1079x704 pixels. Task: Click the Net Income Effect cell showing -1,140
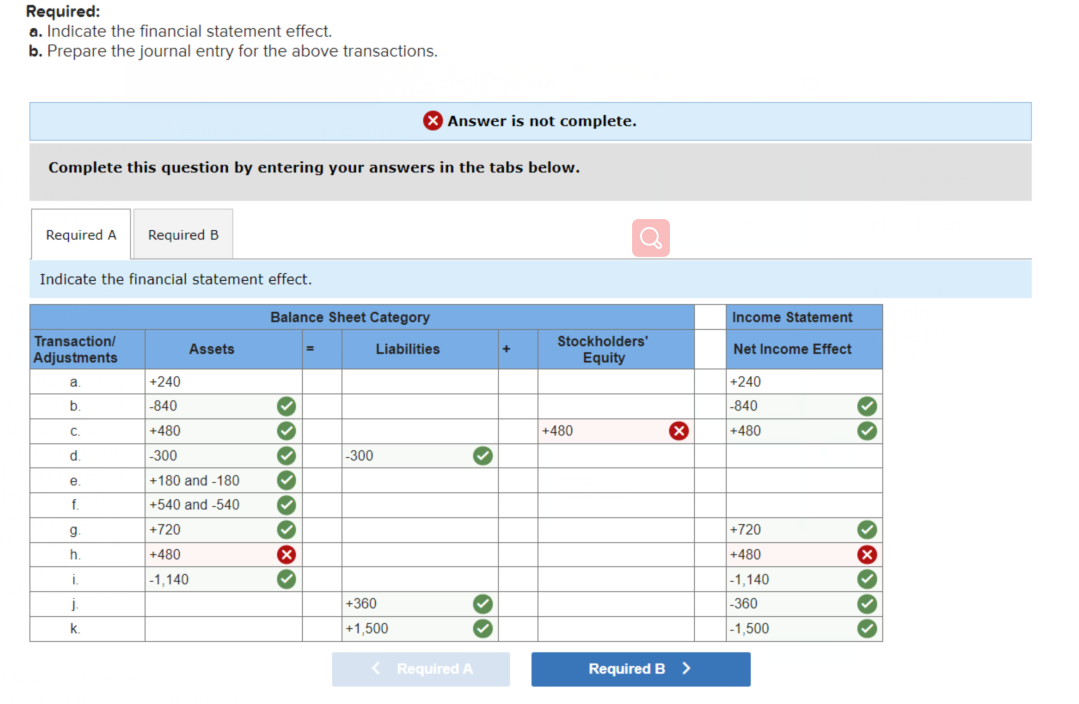[790, 579]
